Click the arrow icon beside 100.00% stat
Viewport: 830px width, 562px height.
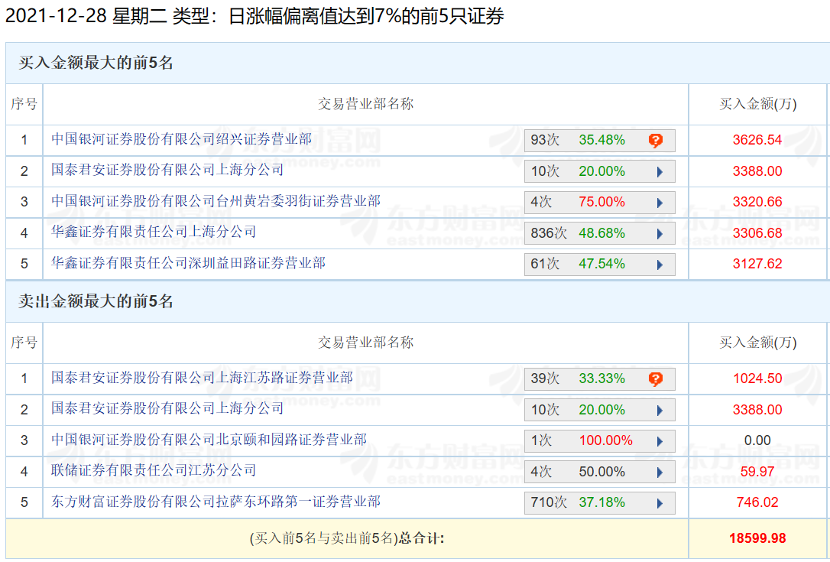click(x=660, y=441)
